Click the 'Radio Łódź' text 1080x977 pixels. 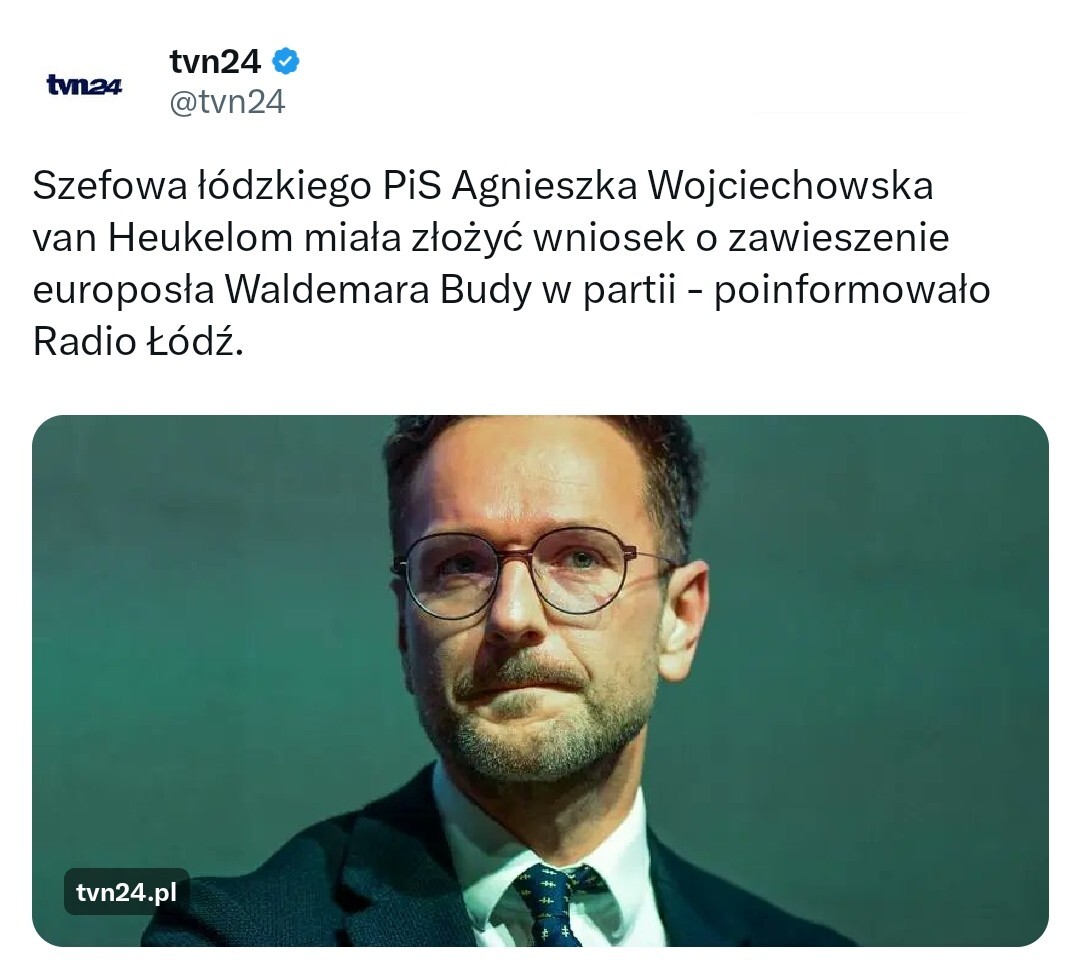coord(138,342)
